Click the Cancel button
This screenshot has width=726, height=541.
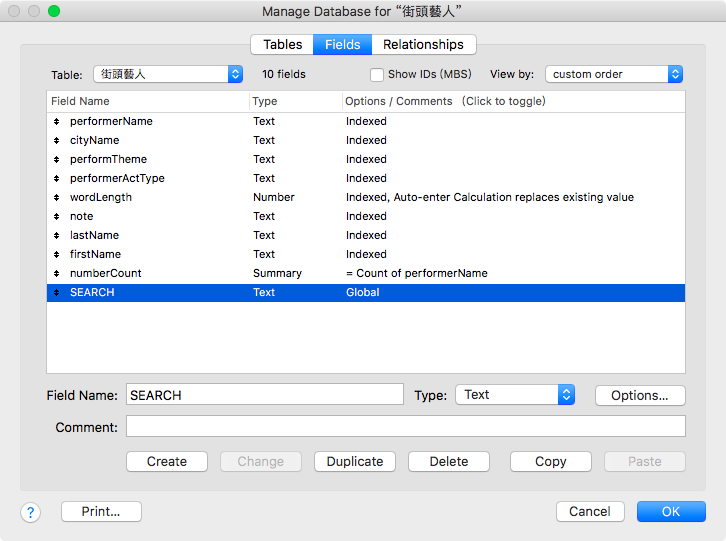590,511
